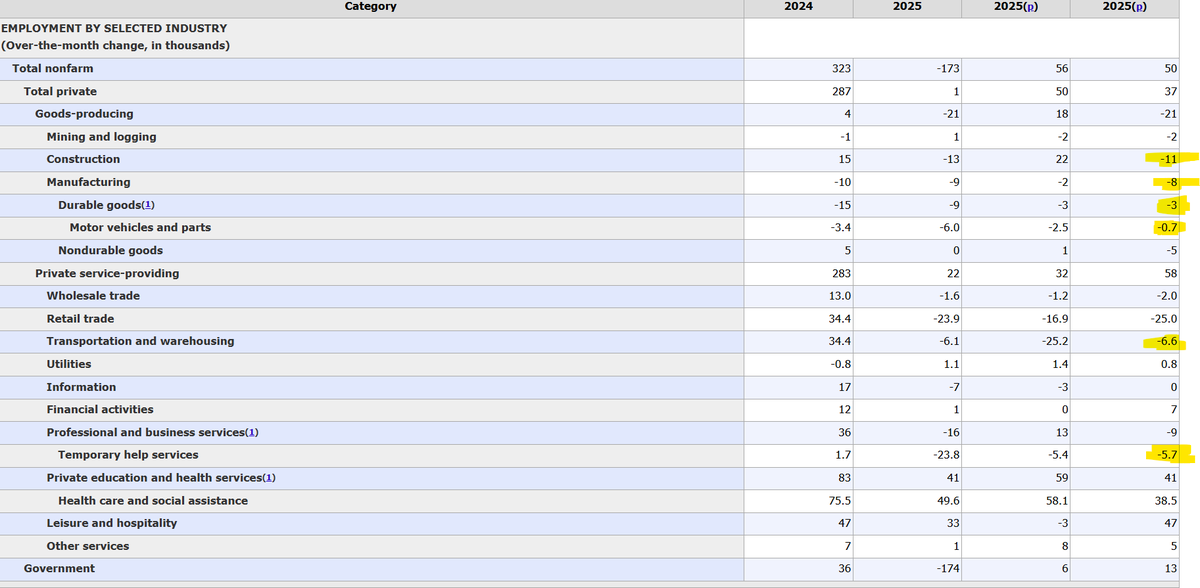Click the Information row label
The image size is (1200, 588).
tap(81, 387)
